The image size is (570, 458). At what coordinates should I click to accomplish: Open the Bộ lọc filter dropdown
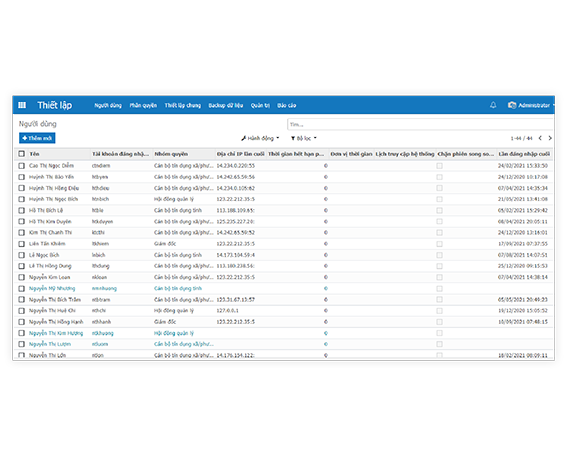pyautogui.click(x=304, y=138)
